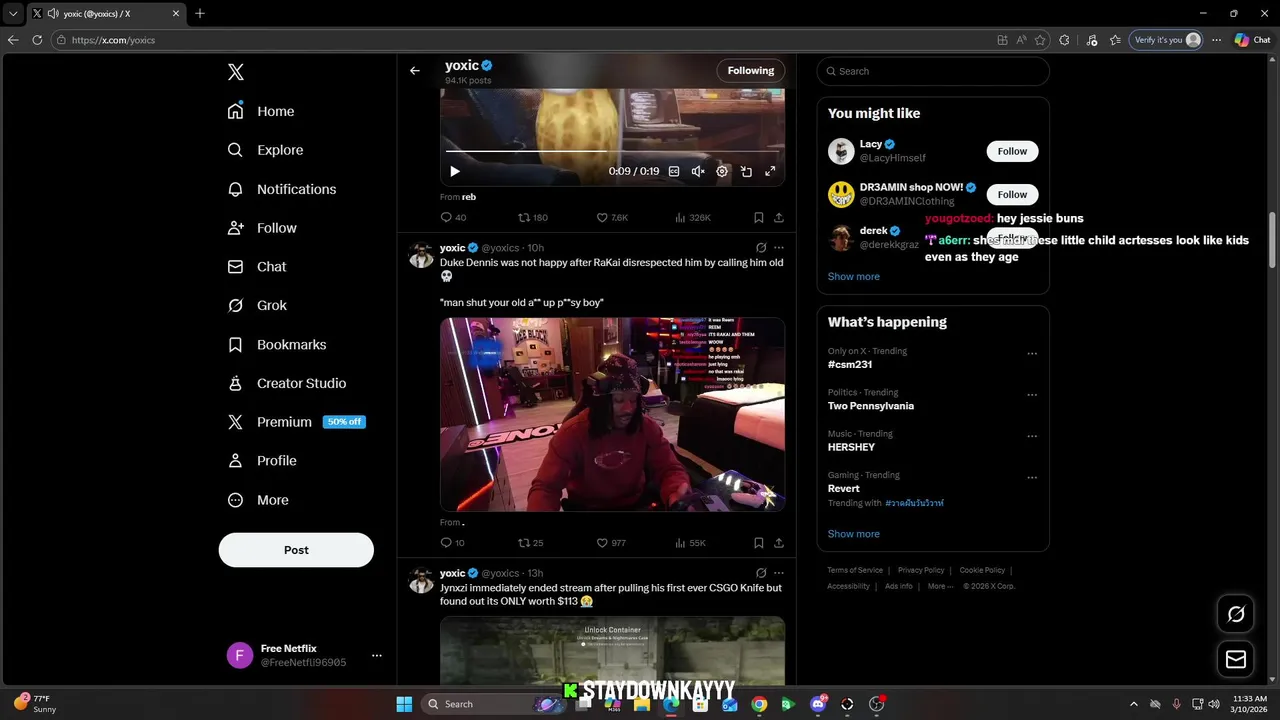Screen dimensions: 1280x720
Task: Enter fullscreen on the video player
Action: (x=770, y=171)
